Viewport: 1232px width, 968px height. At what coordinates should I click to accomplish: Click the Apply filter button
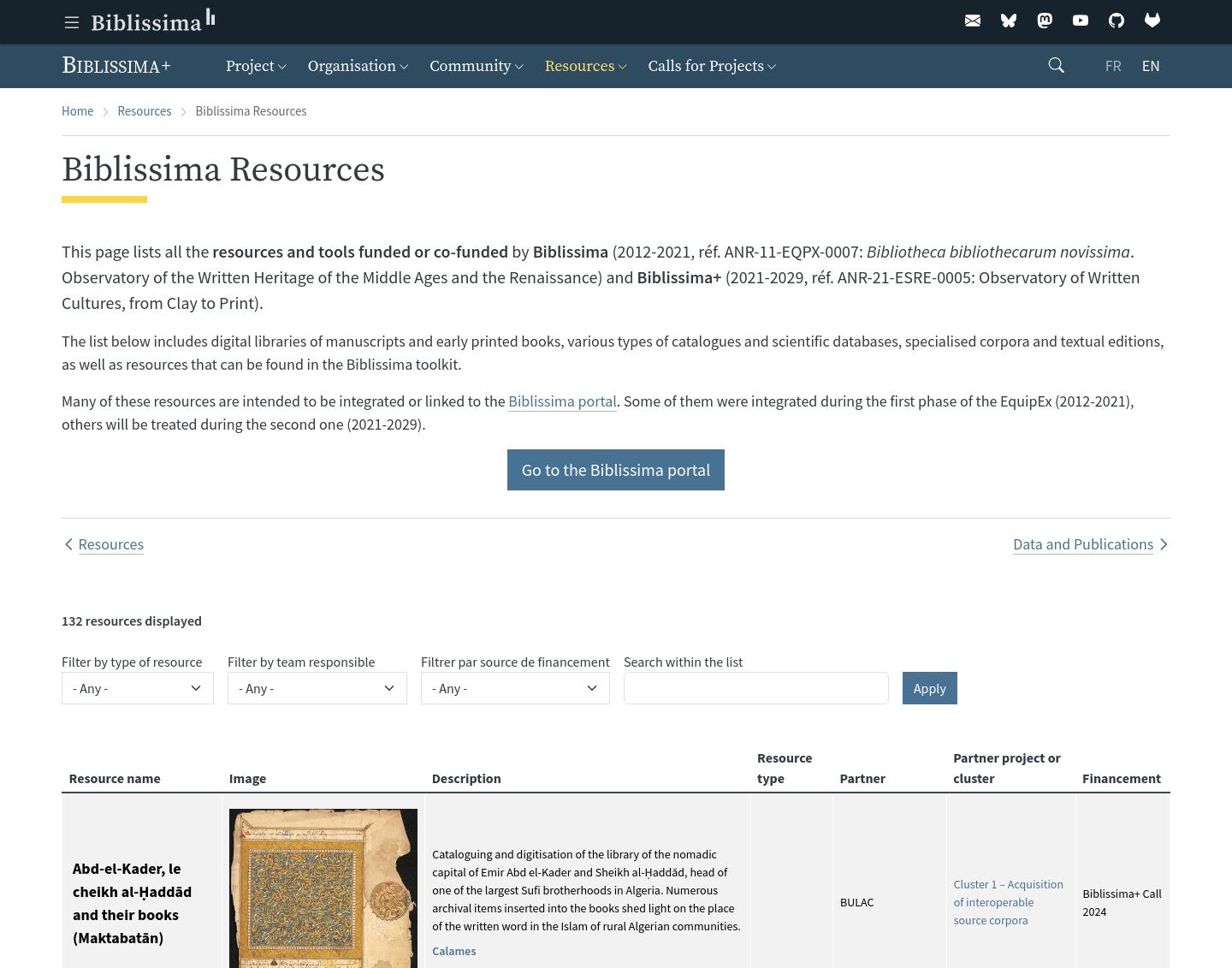930,688
